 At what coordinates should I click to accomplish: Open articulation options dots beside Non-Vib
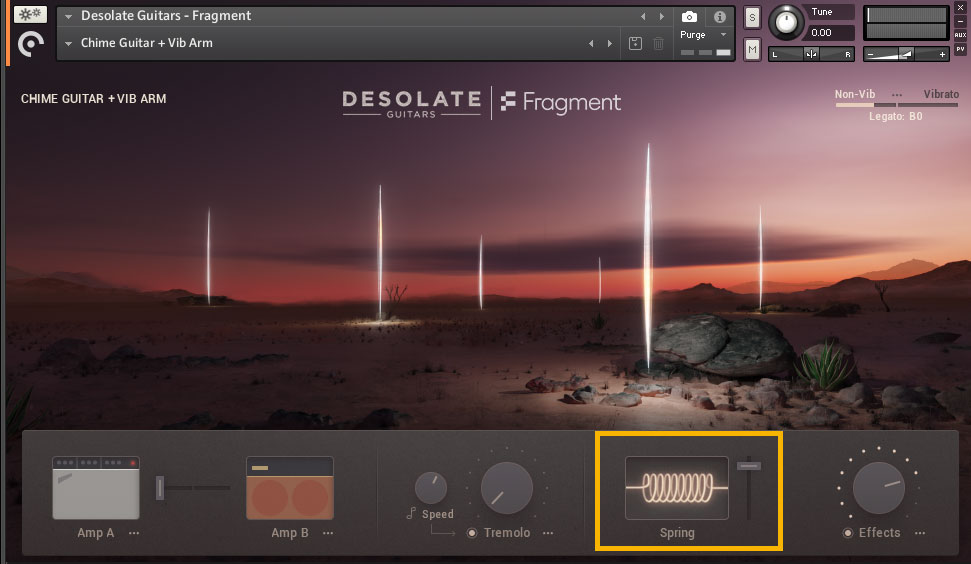tap(897, 95)
